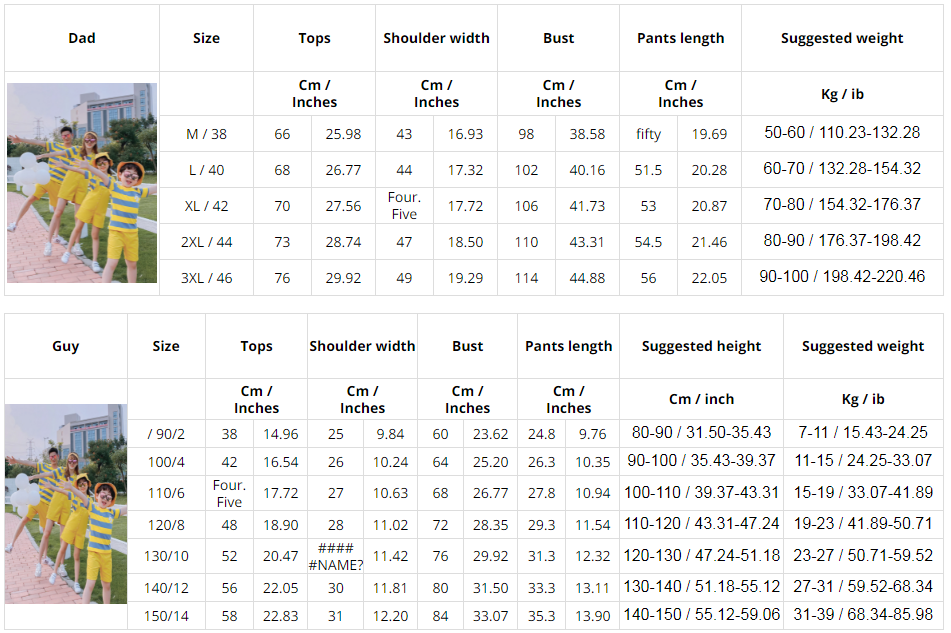Select the '/ 90/2' size cell
The width and height of the screenshot is (951, 633).
(x=166, y=434)
